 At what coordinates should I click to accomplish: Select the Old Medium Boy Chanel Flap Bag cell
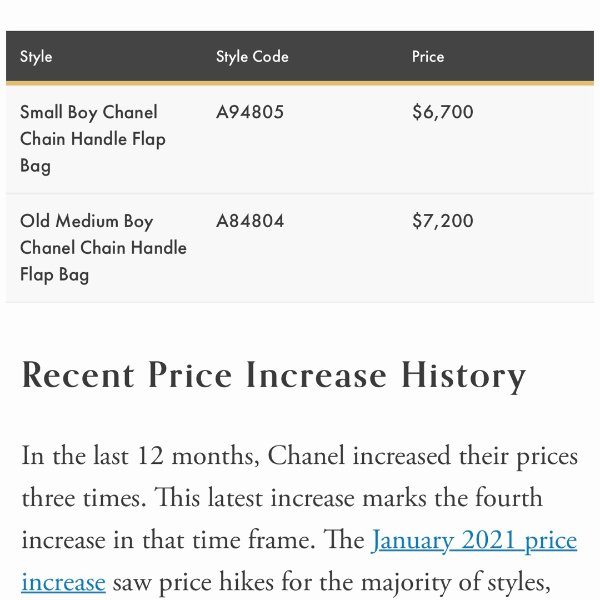click(103, 248)
